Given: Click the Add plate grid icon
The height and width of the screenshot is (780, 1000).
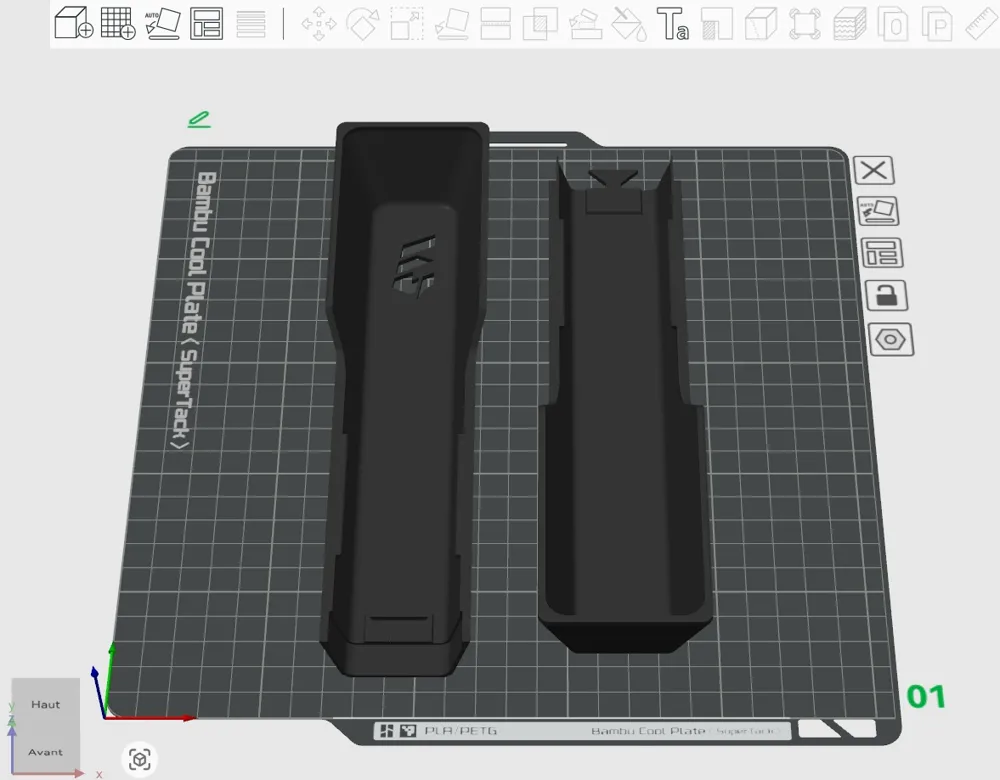Looking at the screenshot, I should coord(118,24).
